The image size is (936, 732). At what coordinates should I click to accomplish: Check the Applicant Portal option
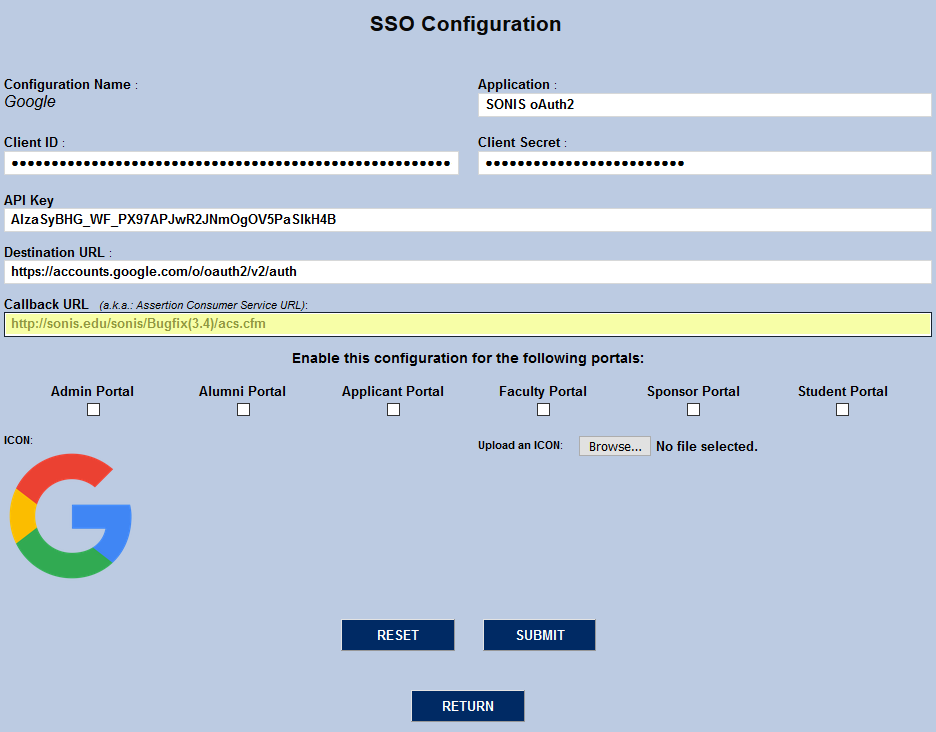pos(393,409)
